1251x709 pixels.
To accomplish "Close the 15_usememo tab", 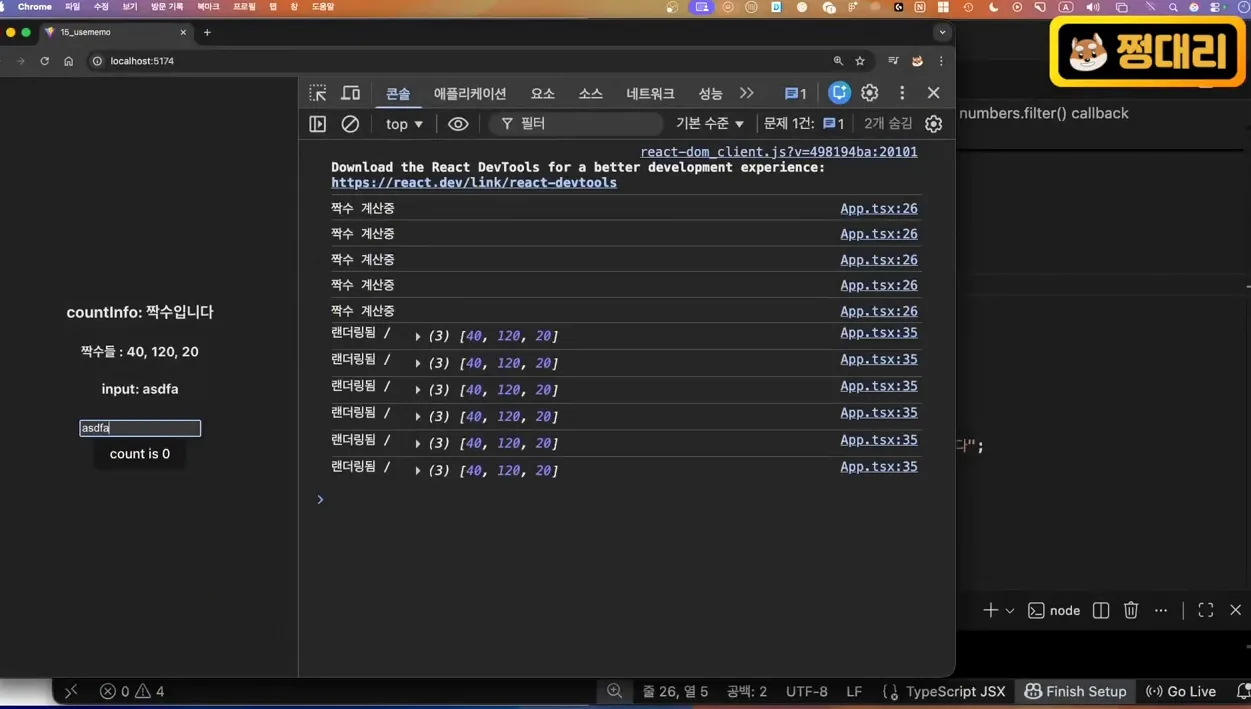I will (x=183, y=32).
